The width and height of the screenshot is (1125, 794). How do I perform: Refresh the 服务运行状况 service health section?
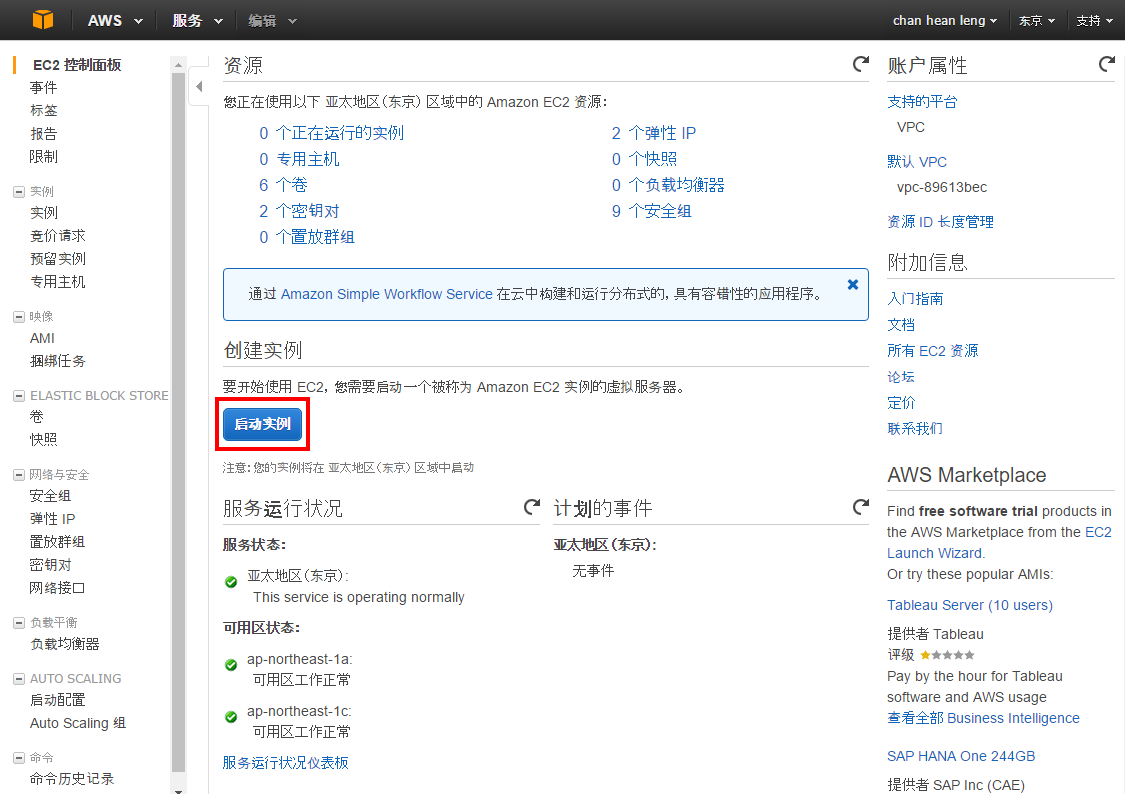tap(532, 507)
